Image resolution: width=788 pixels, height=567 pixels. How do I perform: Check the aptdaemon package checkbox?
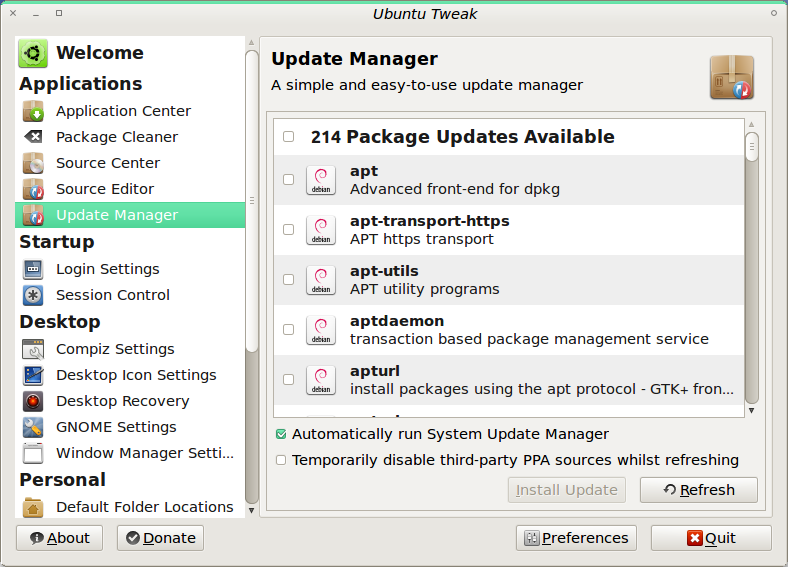pyautogui.click(x=288, y=330)
